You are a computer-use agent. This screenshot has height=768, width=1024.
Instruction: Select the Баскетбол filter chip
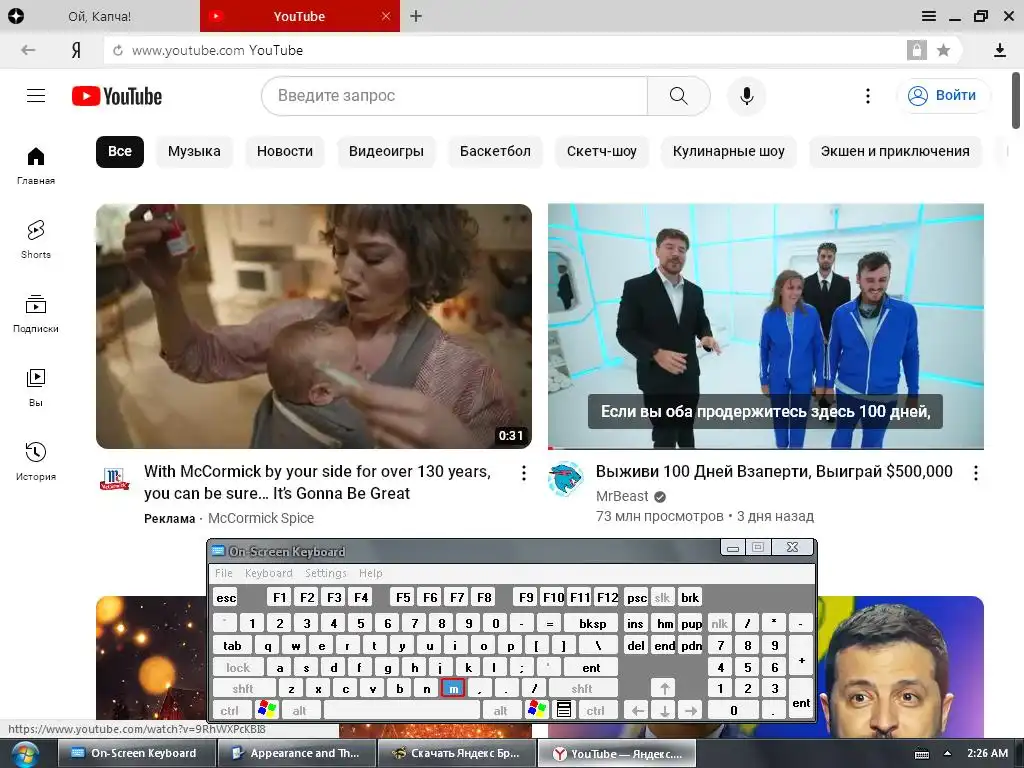coord(495,152)
